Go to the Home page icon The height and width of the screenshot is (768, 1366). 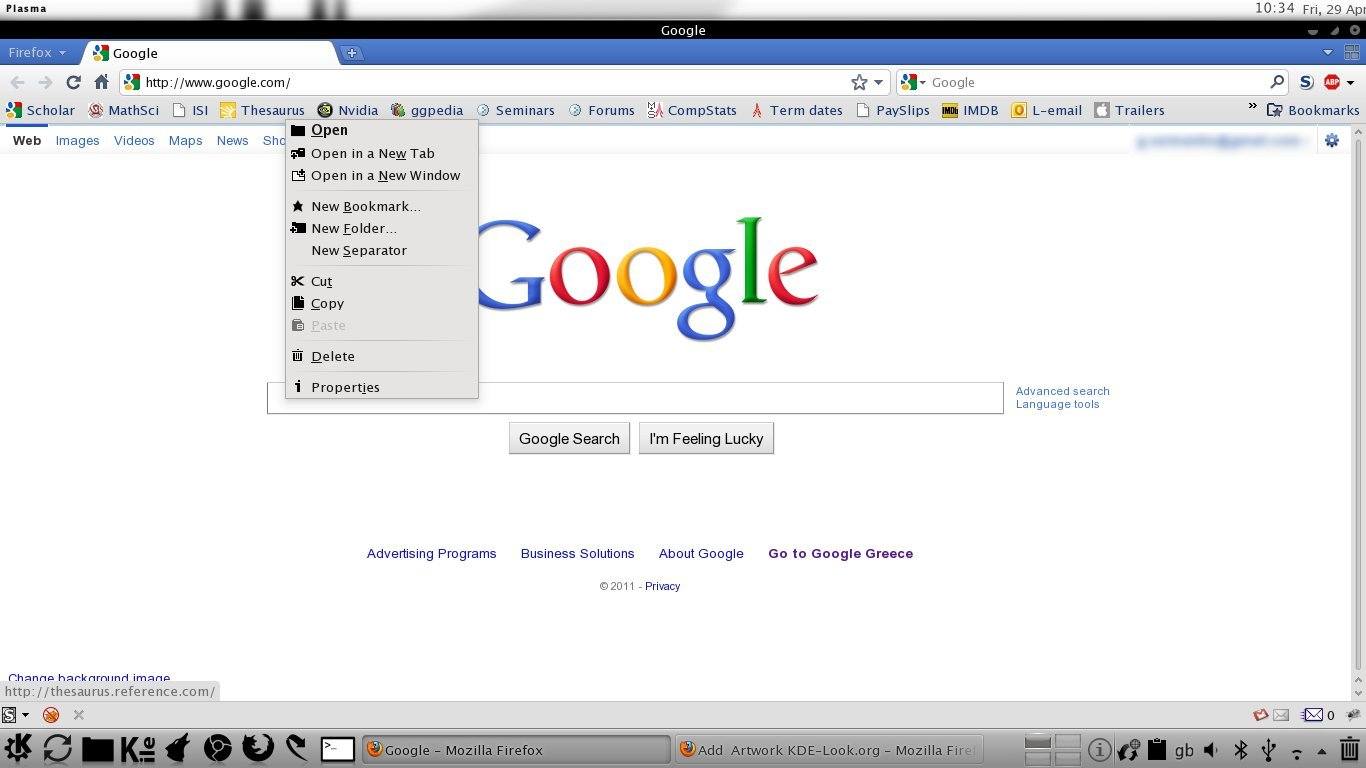101,82
